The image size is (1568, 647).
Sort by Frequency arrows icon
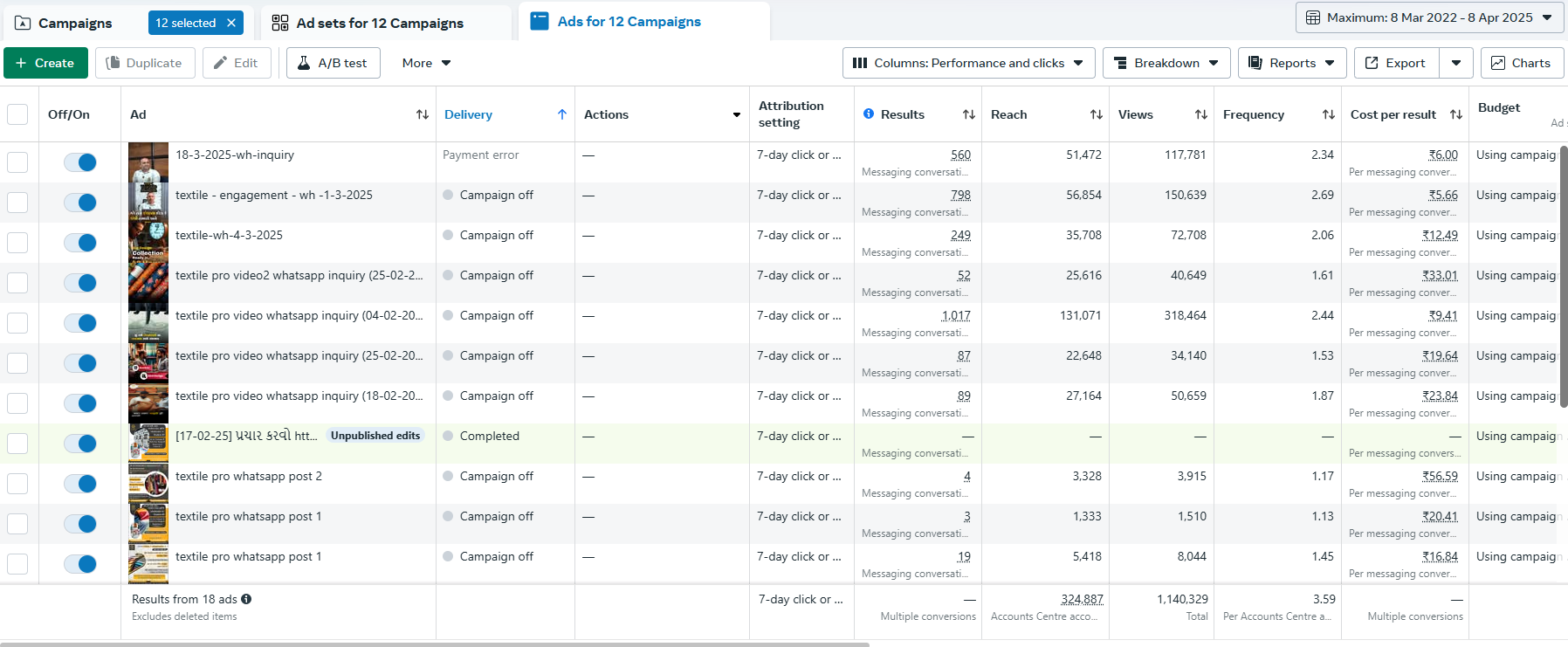[x=1329, y=114]
